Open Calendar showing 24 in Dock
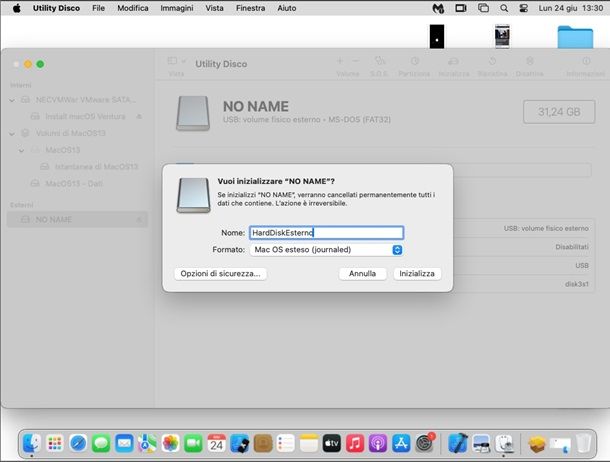Screen dimensions: 610x462 click(x=217, y=443)
